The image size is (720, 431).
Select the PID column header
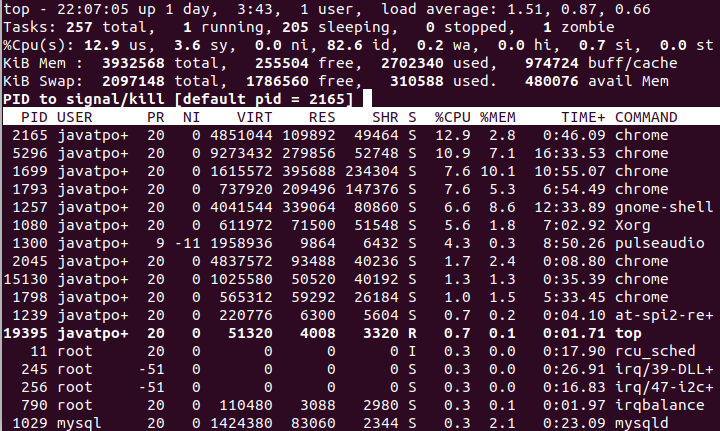(x=34, y=118)
